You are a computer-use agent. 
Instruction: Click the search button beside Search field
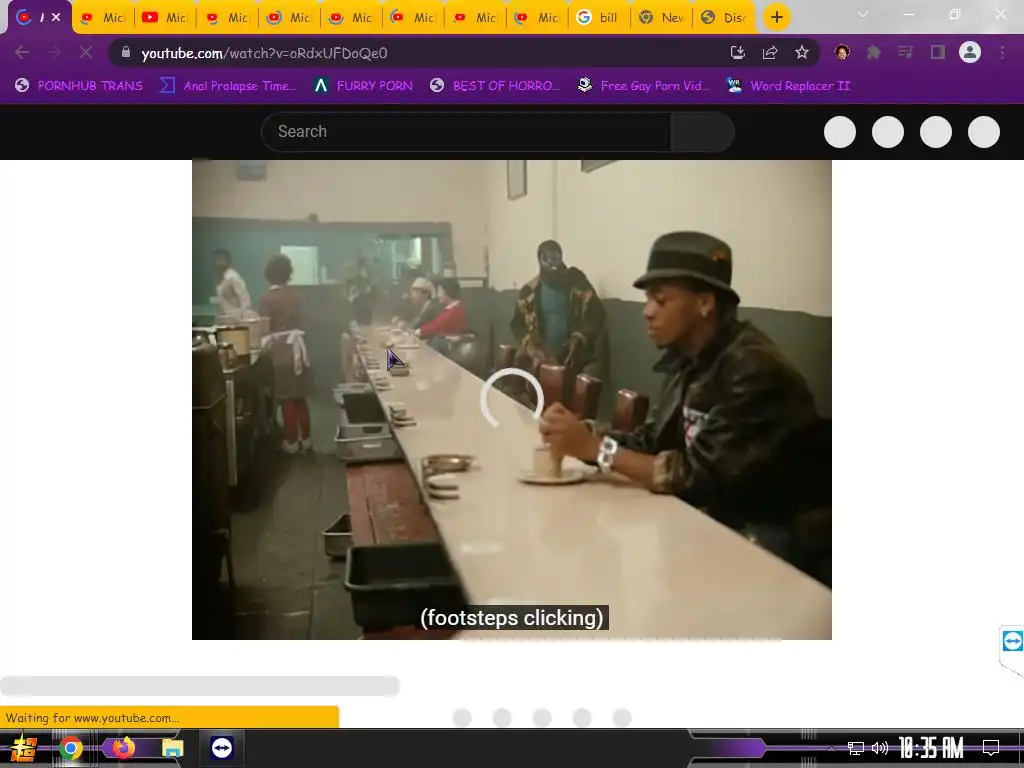(703, 131)
